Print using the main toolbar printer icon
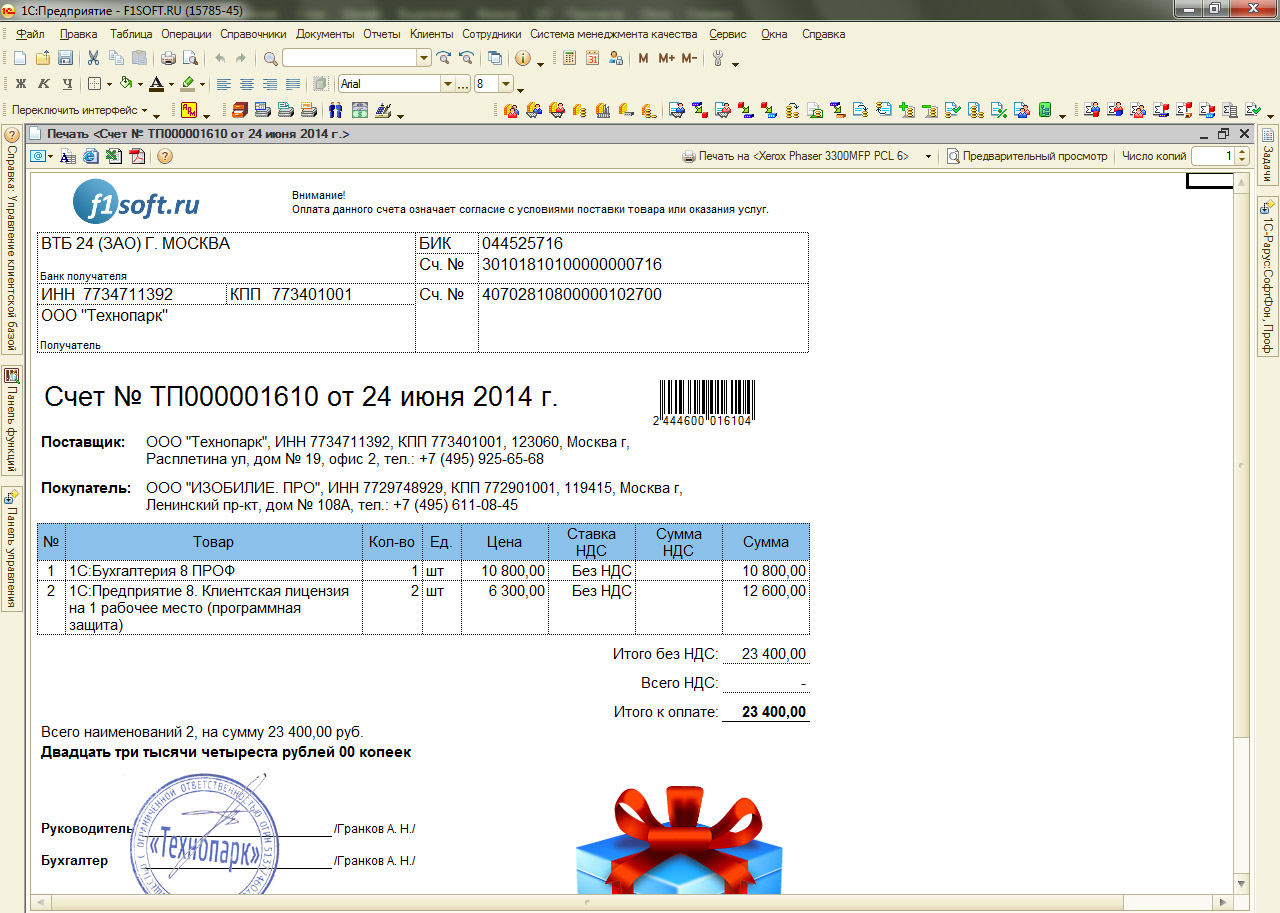 coord(168,58)
